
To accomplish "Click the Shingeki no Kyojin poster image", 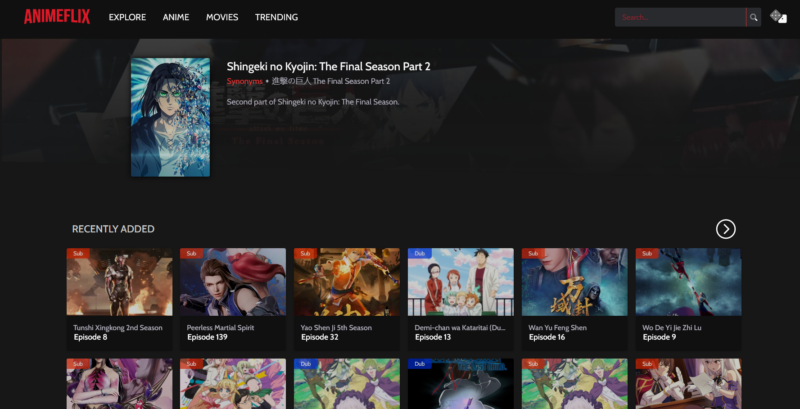I will [x=170, y=117].
